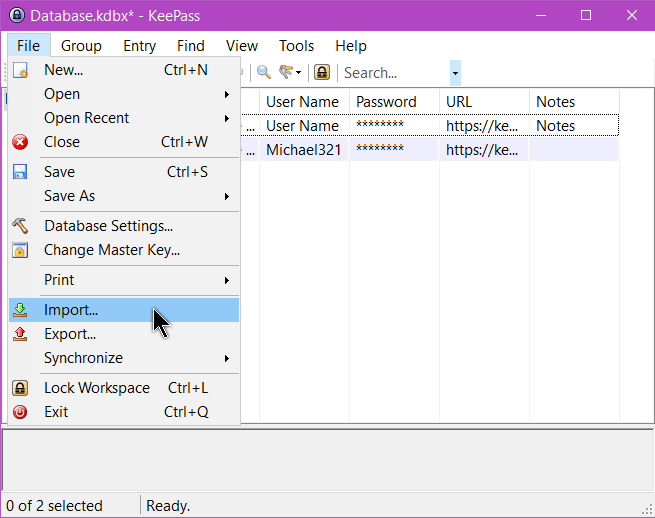Screen dimensions: 655x518
Task: Open the Find menu
Action: pyautogui.click(x=190, y=46)
